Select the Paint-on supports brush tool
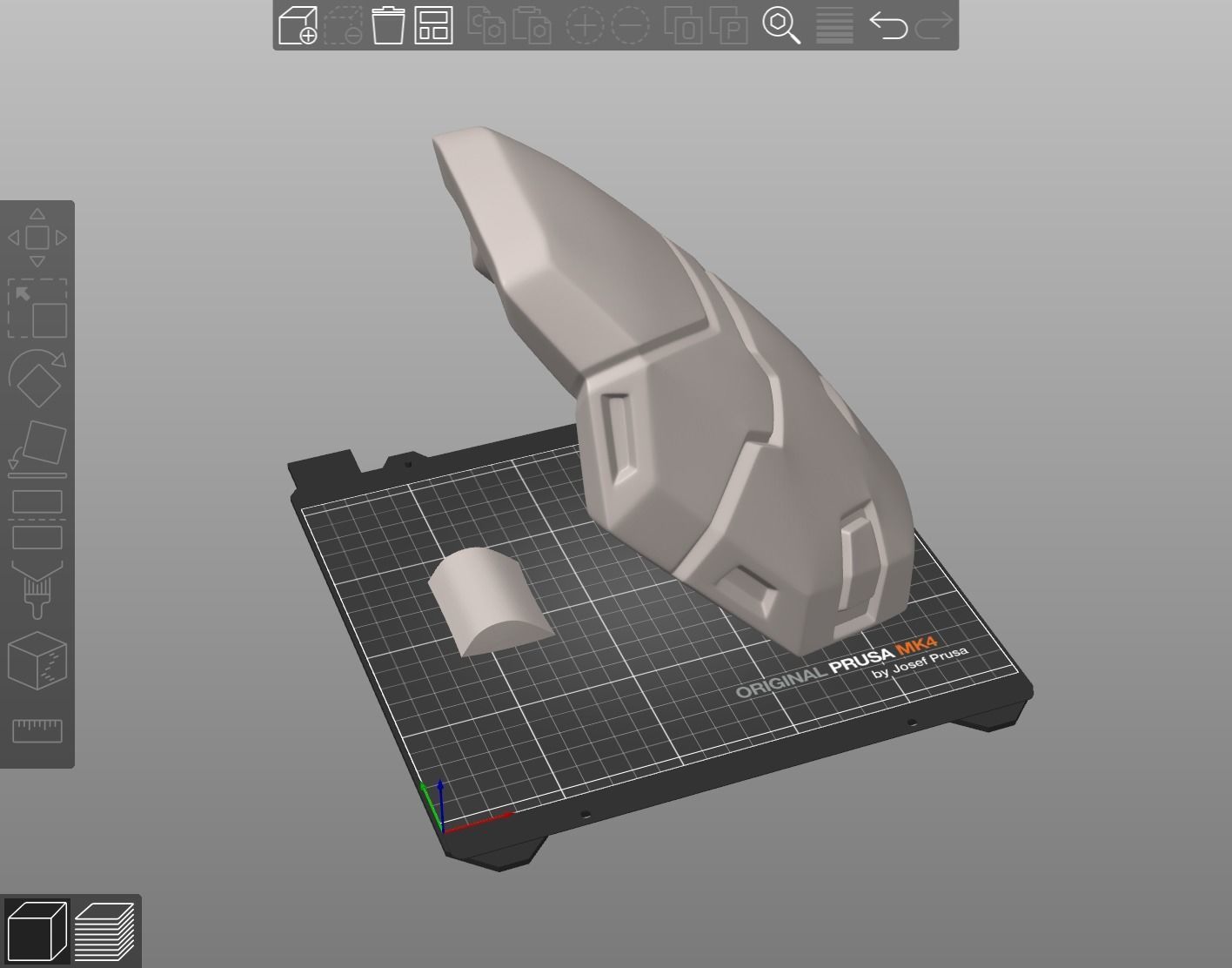The height and width of the screenshot is (968, 1232). coord(37,590)
